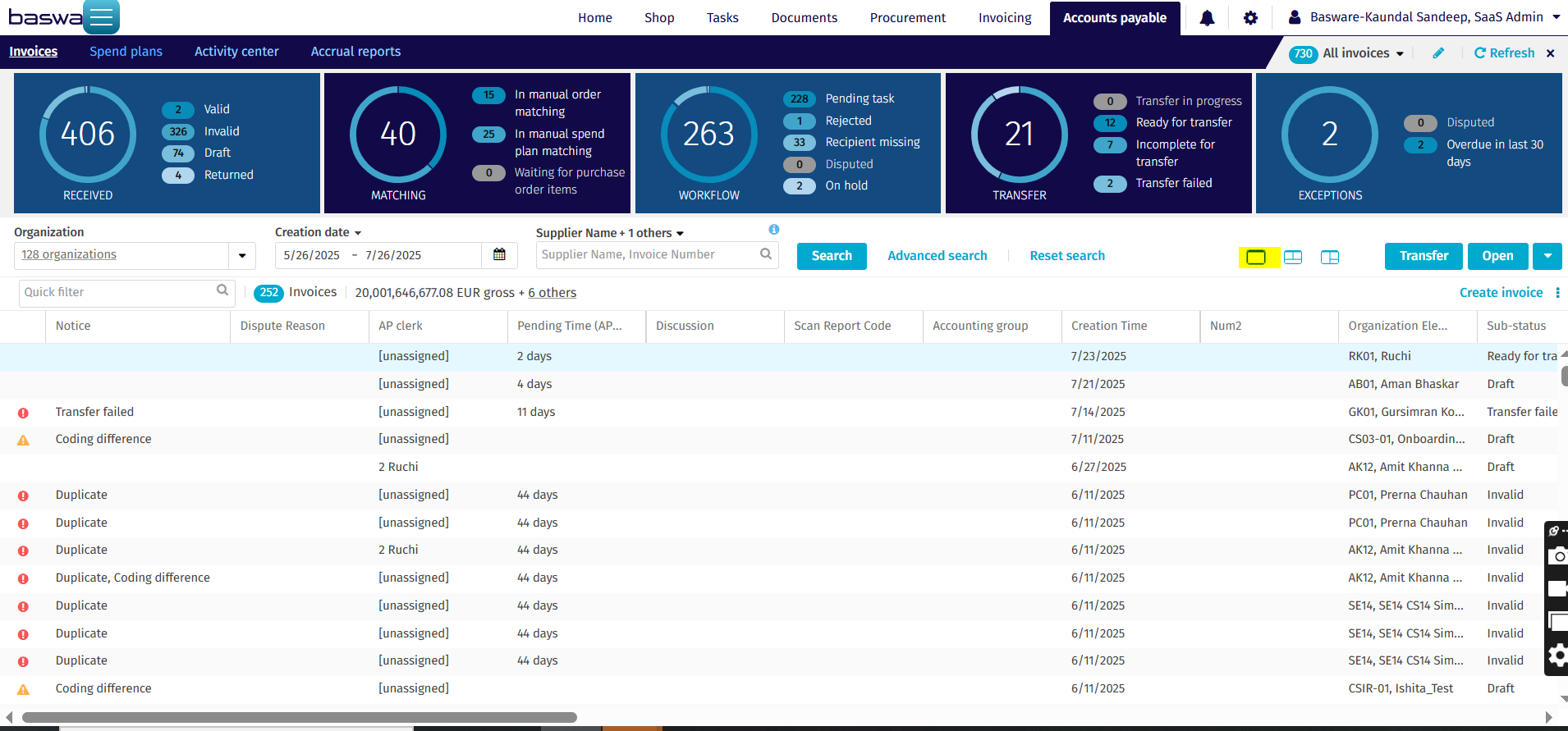Select the RK01, Ruchi invoice row
Screen dimensions: 1568x731
(780, 356)
